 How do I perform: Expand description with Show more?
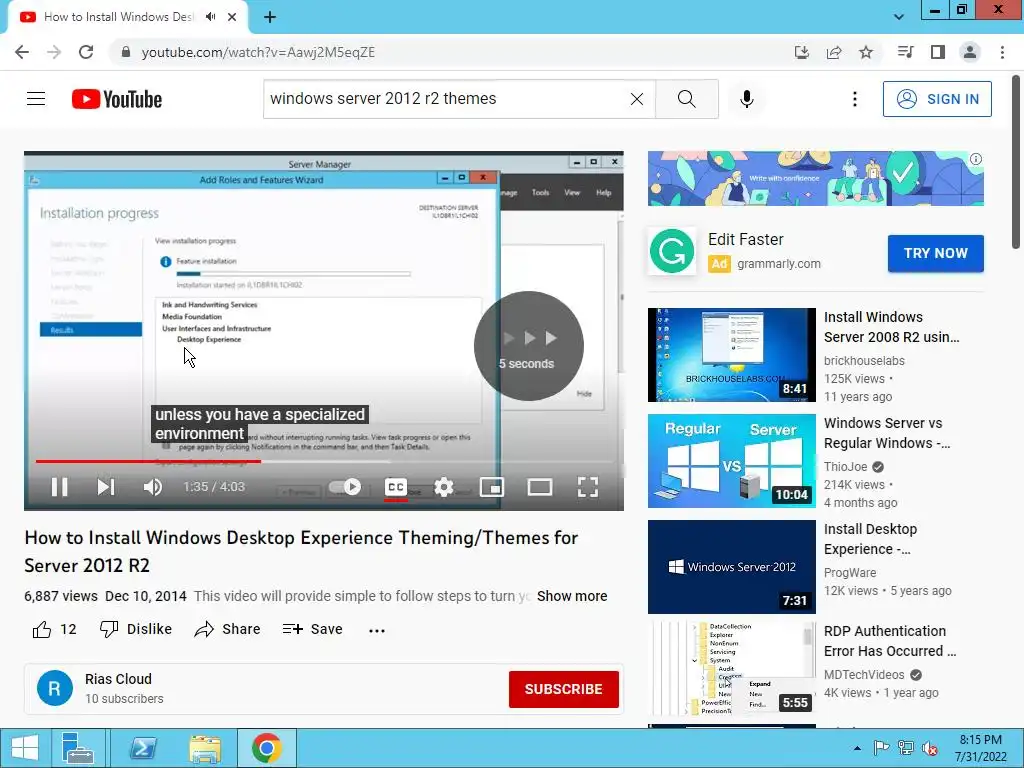572,596
